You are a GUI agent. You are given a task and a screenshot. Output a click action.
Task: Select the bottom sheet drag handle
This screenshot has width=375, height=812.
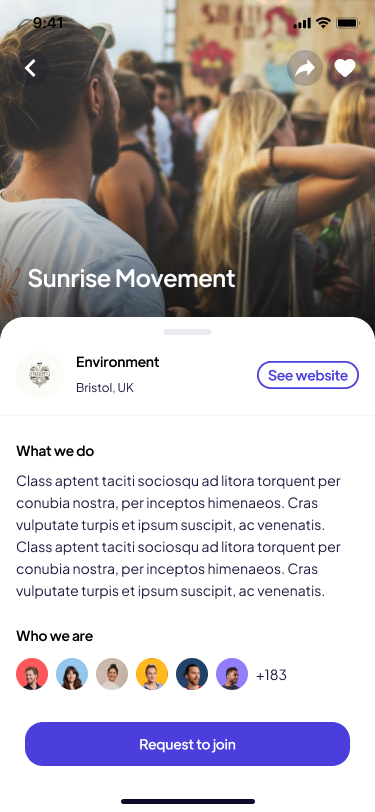(x=188, y=332)
